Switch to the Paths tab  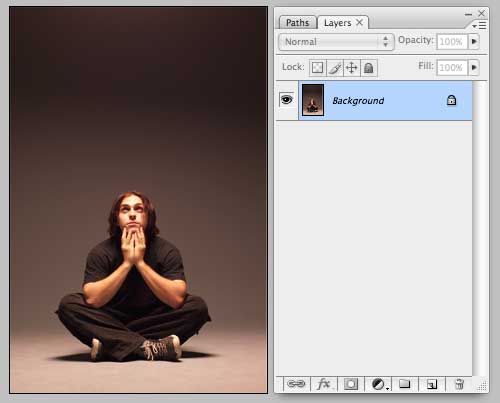pos(297,23)
